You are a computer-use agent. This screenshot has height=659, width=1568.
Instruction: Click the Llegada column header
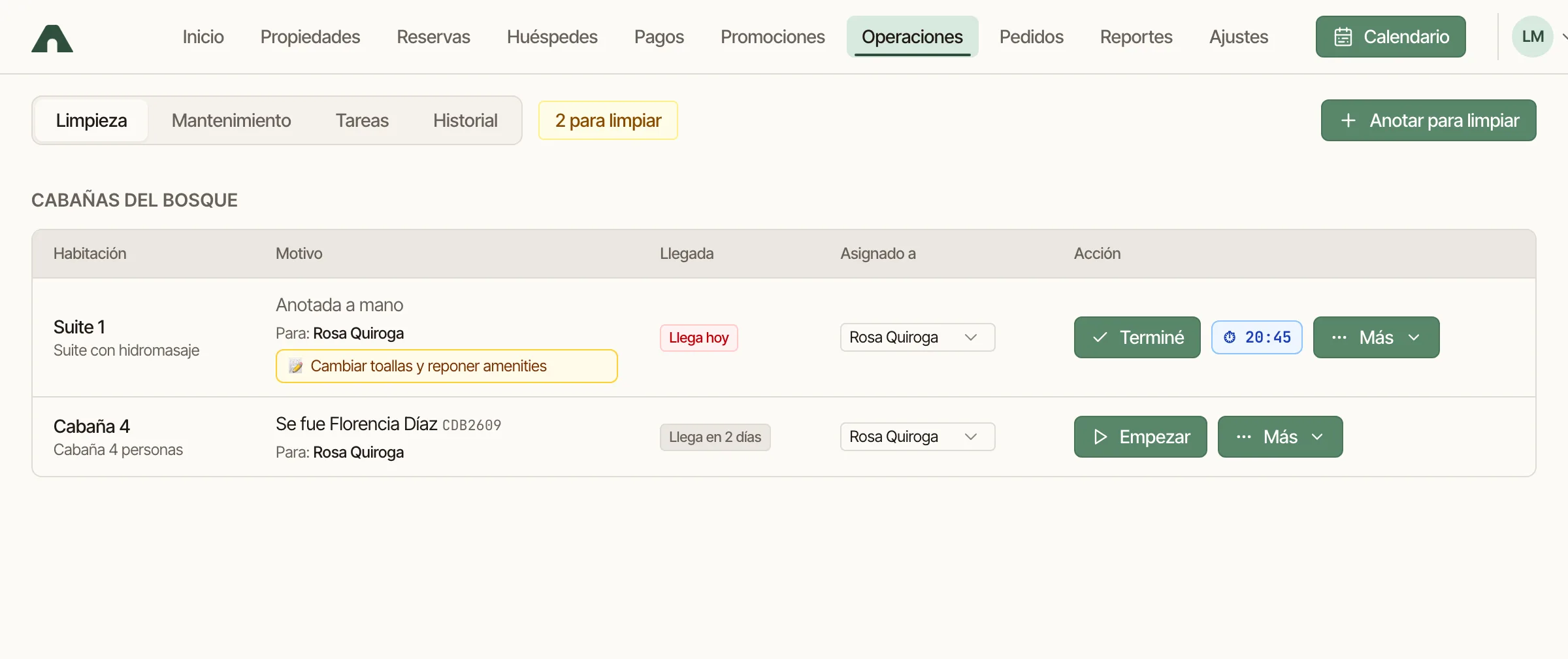pyautogui.click(x=687, y=254)
